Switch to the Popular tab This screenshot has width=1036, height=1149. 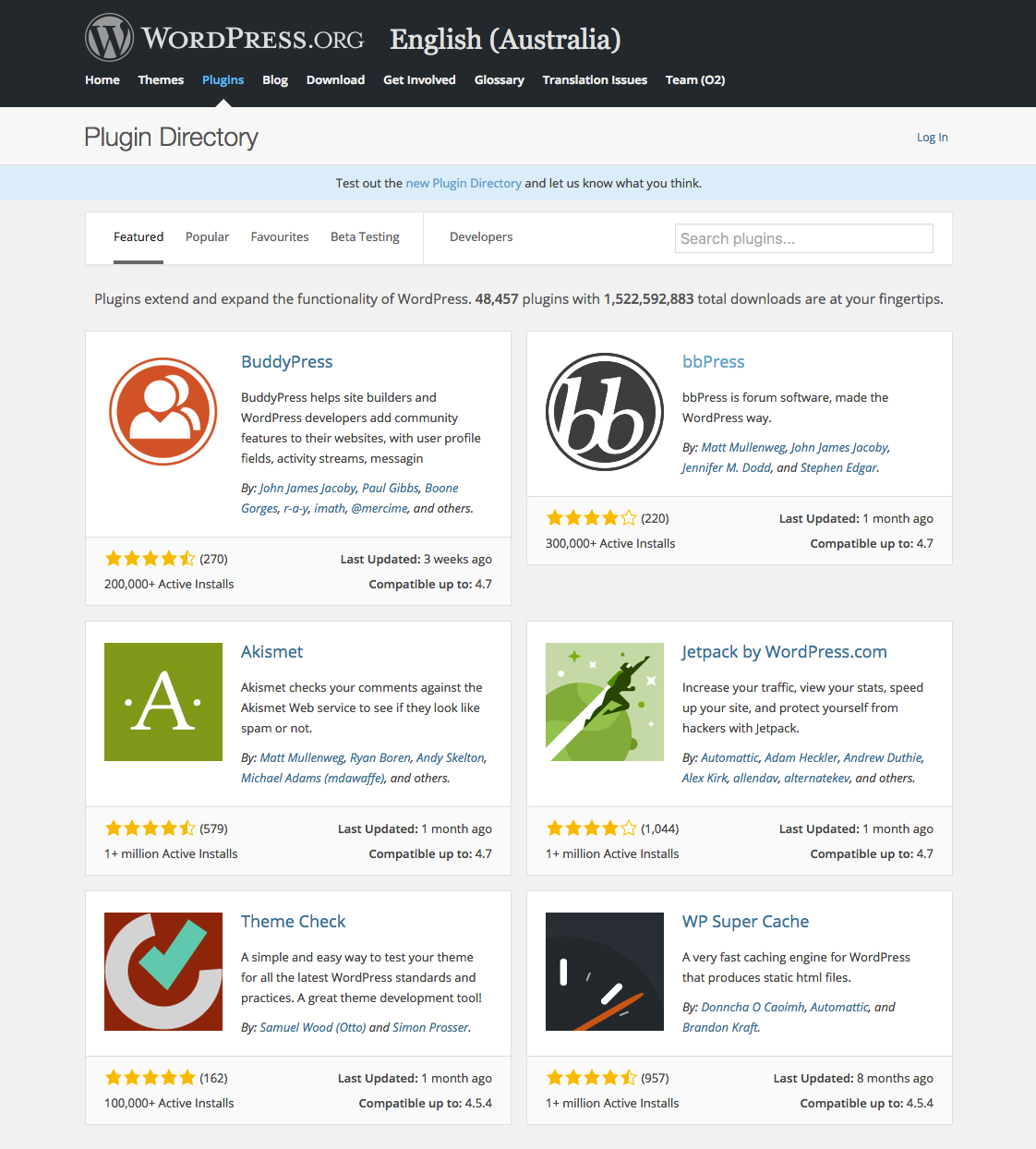(207, 237)
